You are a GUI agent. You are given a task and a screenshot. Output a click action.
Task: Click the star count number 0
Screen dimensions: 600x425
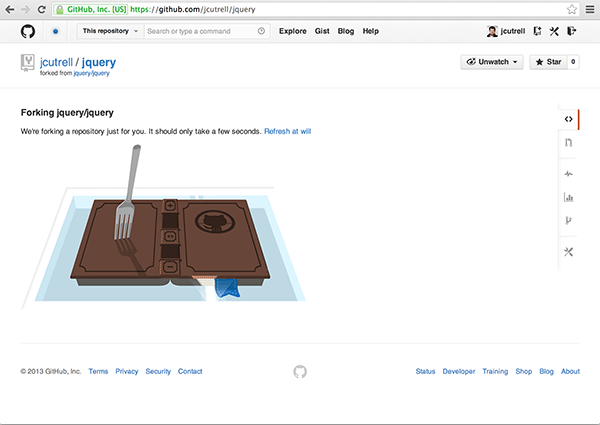pos(573,62)
